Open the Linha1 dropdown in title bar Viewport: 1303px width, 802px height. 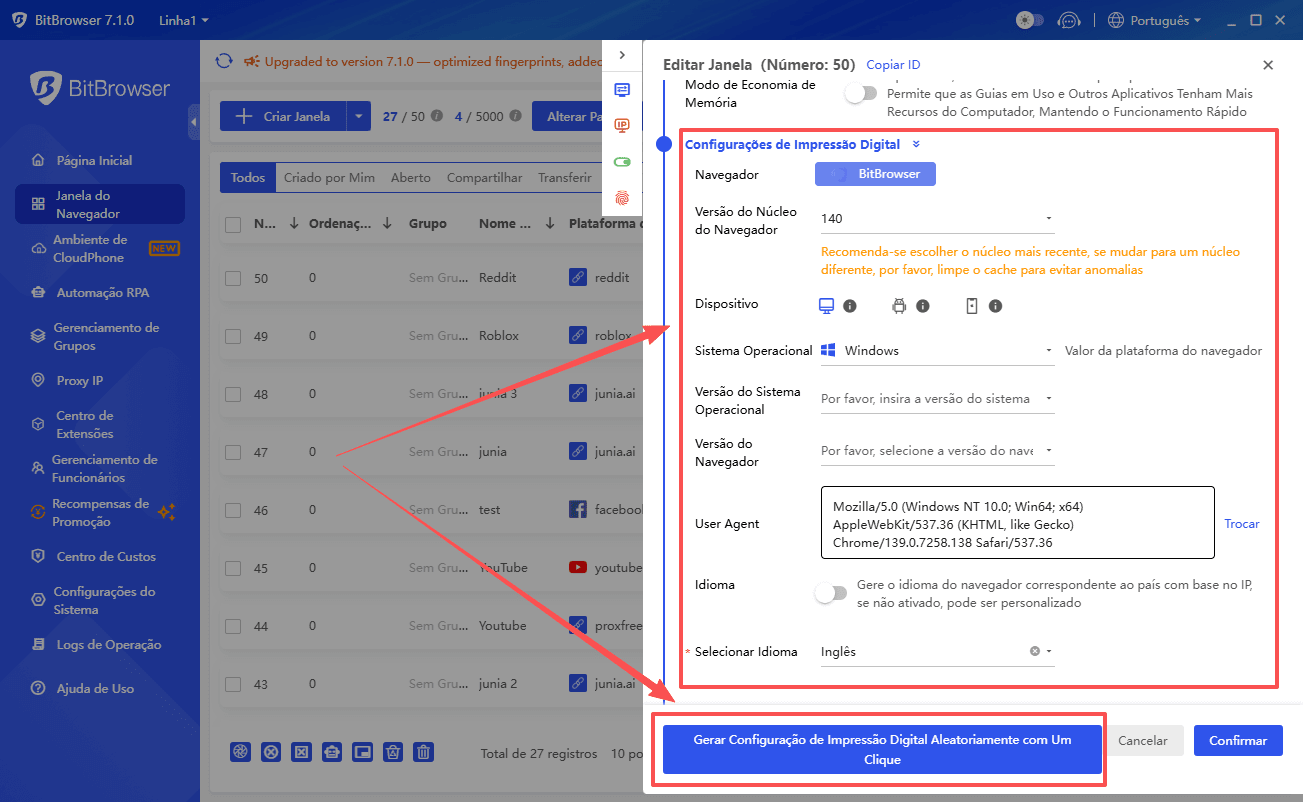click(184, 20)
